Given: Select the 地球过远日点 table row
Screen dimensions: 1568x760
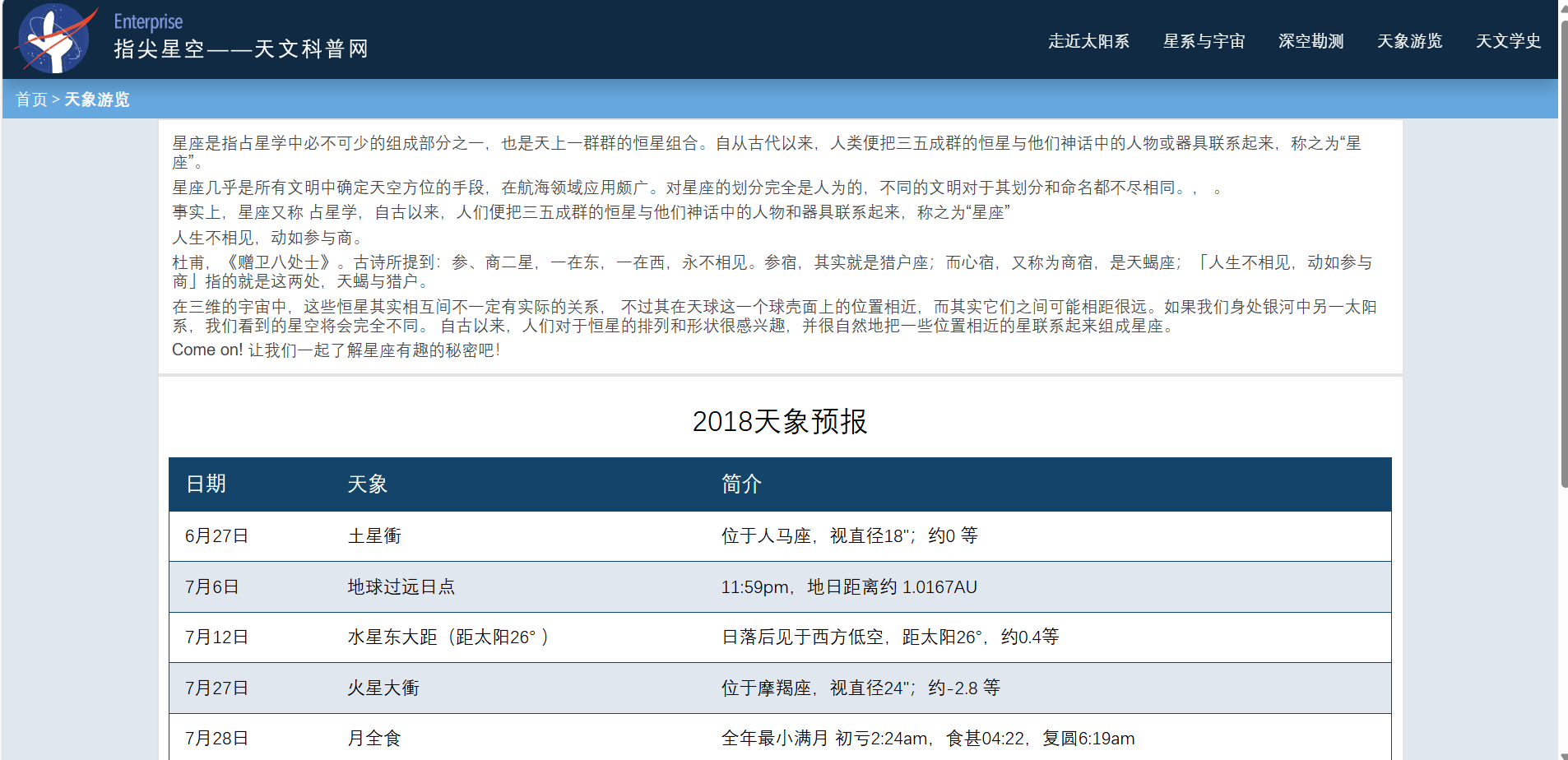Looking at the screenshot, I should click(779, 587).
